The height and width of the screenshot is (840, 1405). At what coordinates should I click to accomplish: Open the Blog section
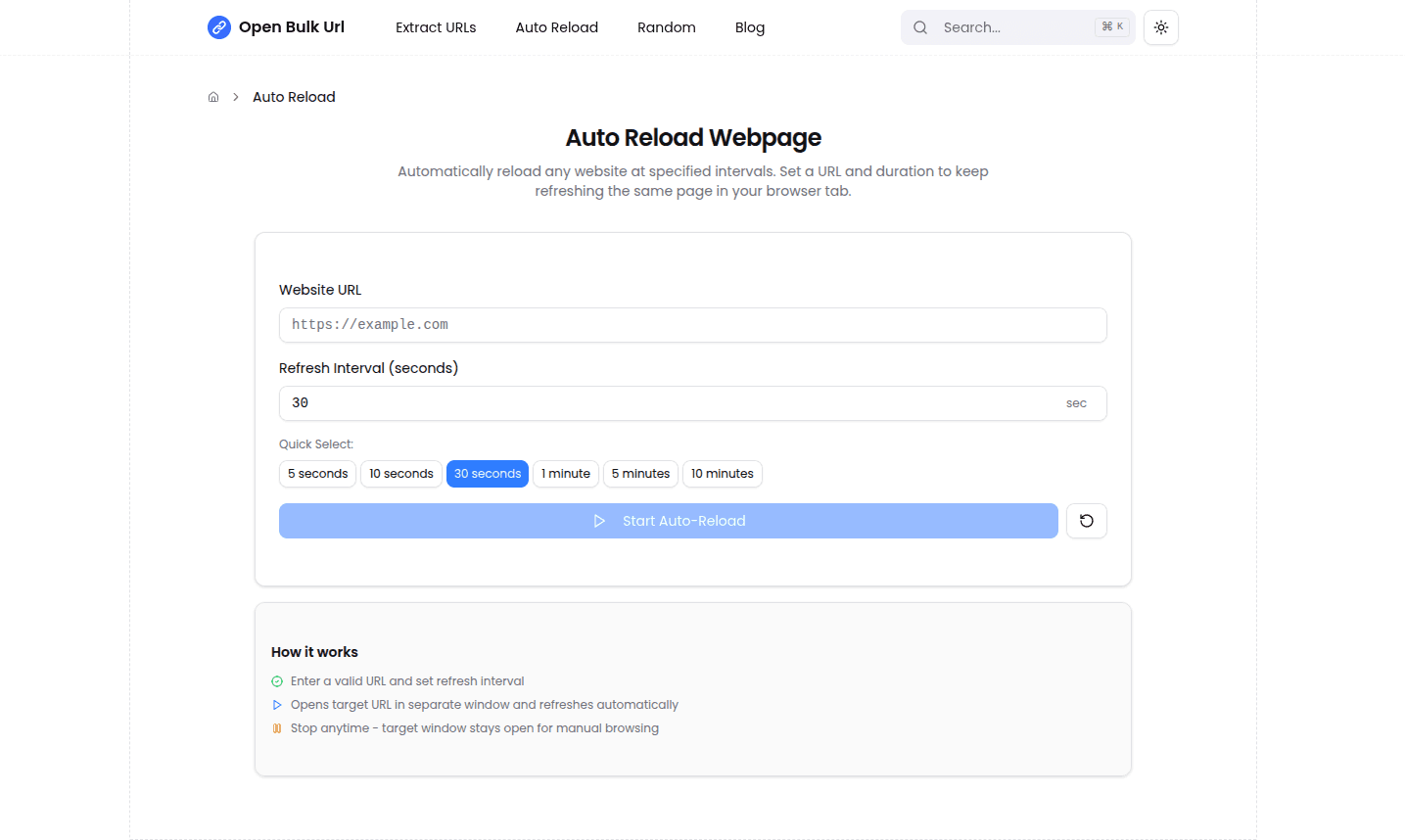[x=749, y=27]
